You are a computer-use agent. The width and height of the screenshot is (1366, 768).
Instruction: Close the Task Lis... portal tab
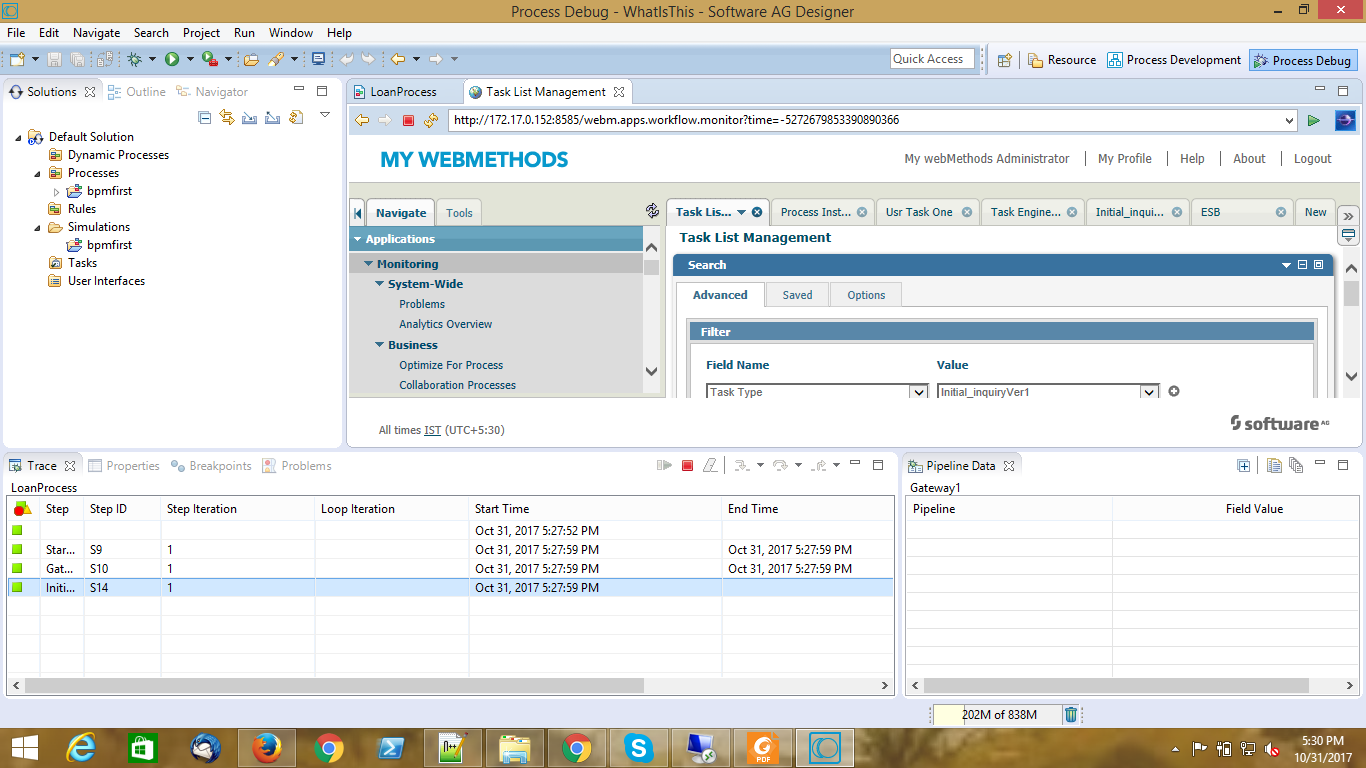(757, 212)
